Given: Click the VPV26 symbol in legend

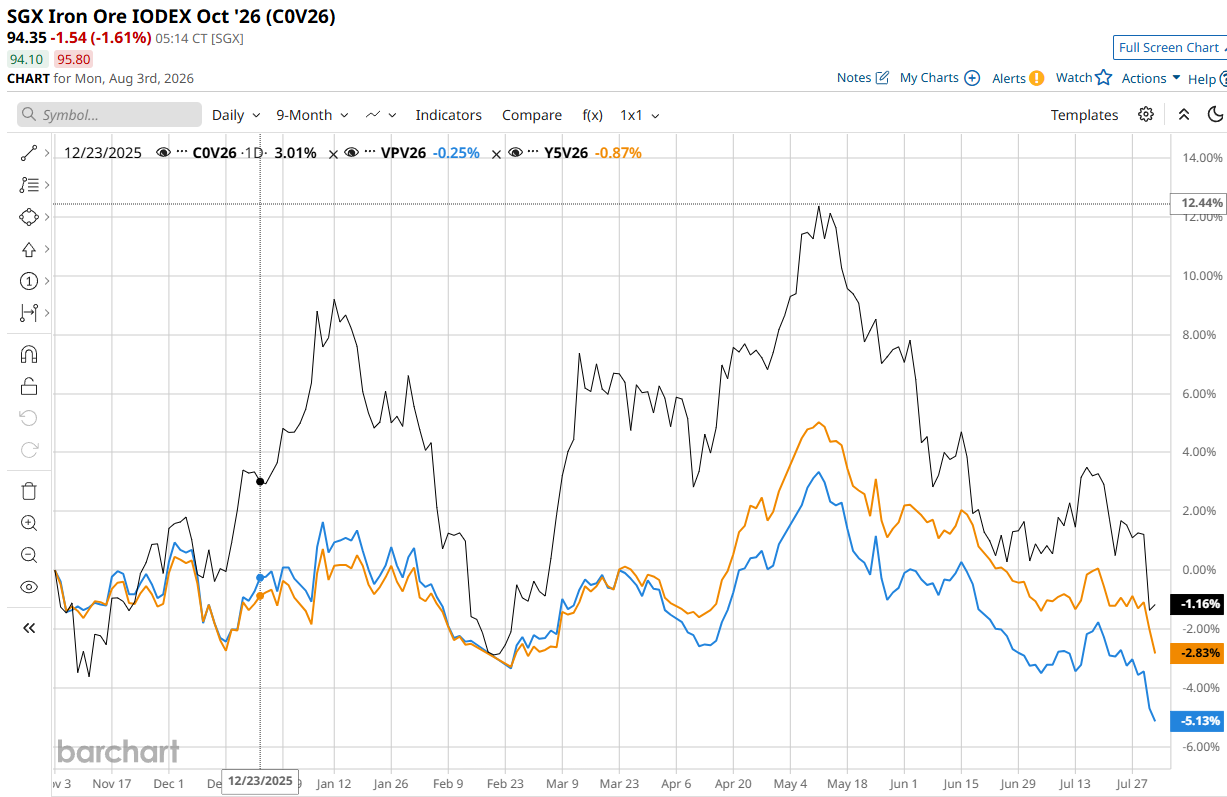Looking at the screenshot, I should pos(403,153).
